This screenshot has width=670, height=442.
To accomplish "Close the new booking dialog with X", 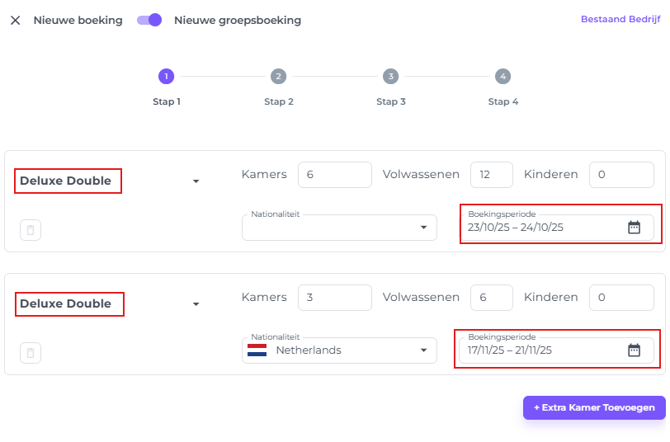I will coord(15,20).
